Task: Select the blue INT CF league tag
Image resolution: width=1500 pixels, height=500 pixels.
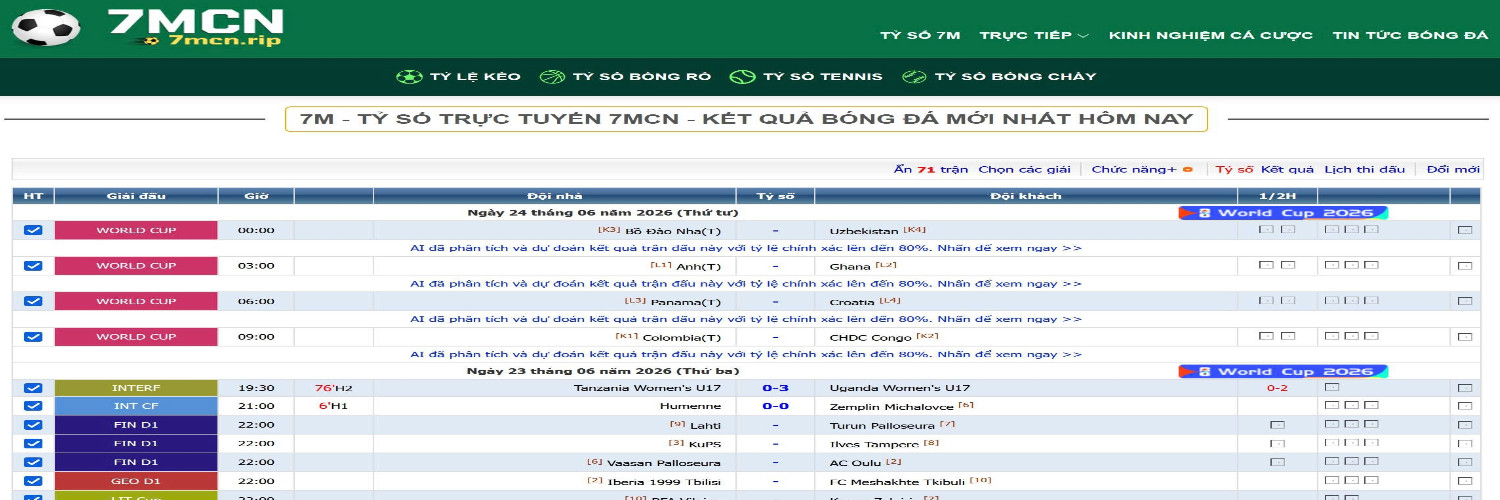Action: point(136,406)
